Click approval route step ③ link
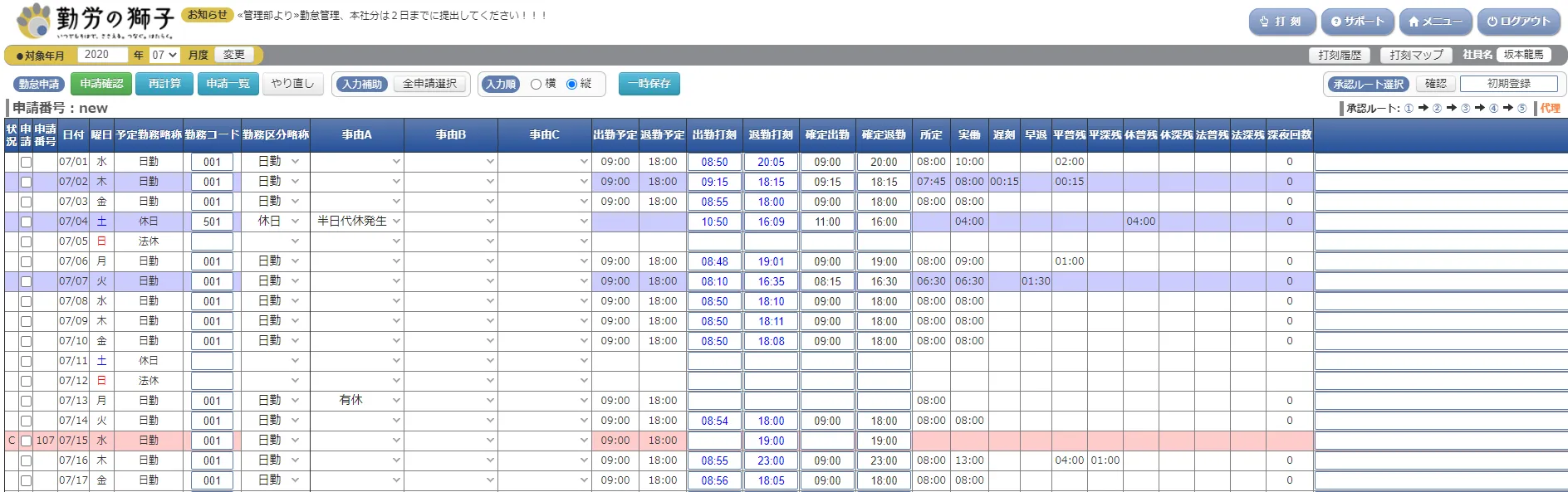The width and height of the screenshot is (1568, 492). pos(1465,108)
